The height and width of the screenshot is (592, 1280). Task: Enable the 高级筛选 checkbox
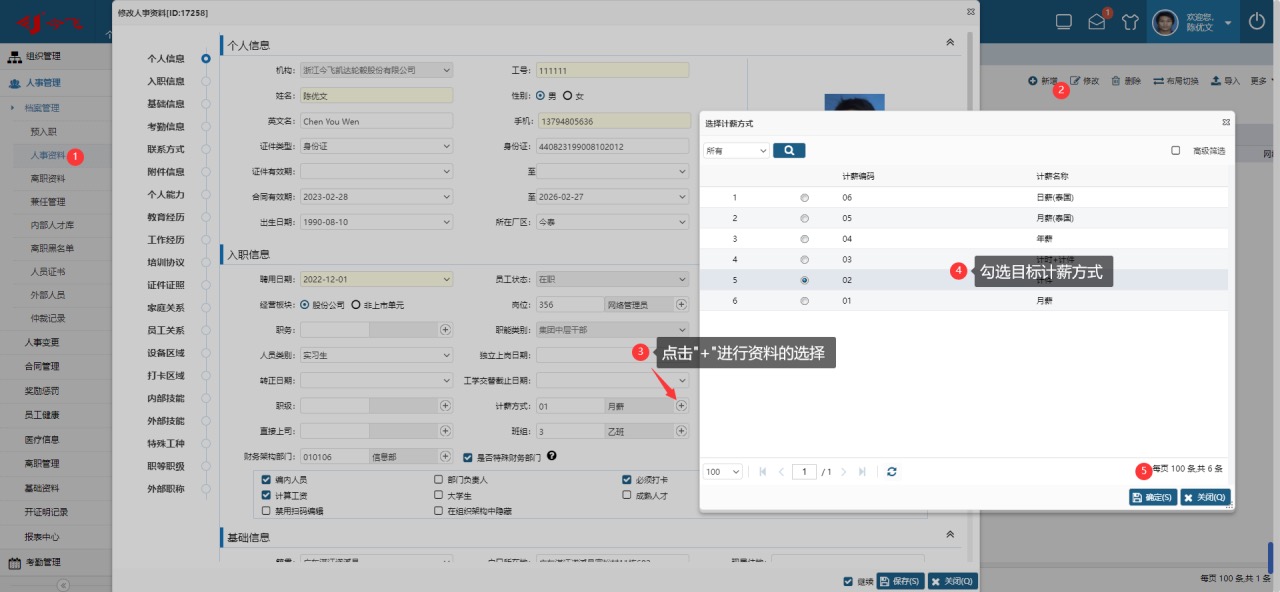pos(1176,151)
